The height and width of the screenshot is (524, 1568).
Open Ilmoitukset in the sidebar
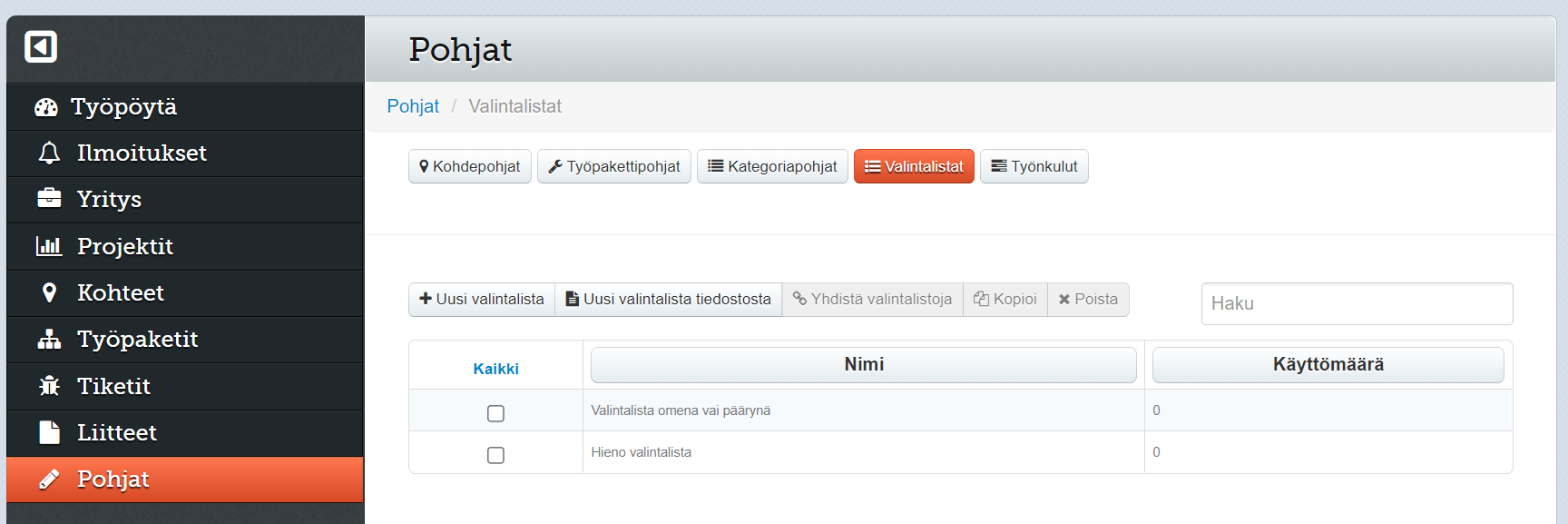pyautogui.click(x=185, y=153)
